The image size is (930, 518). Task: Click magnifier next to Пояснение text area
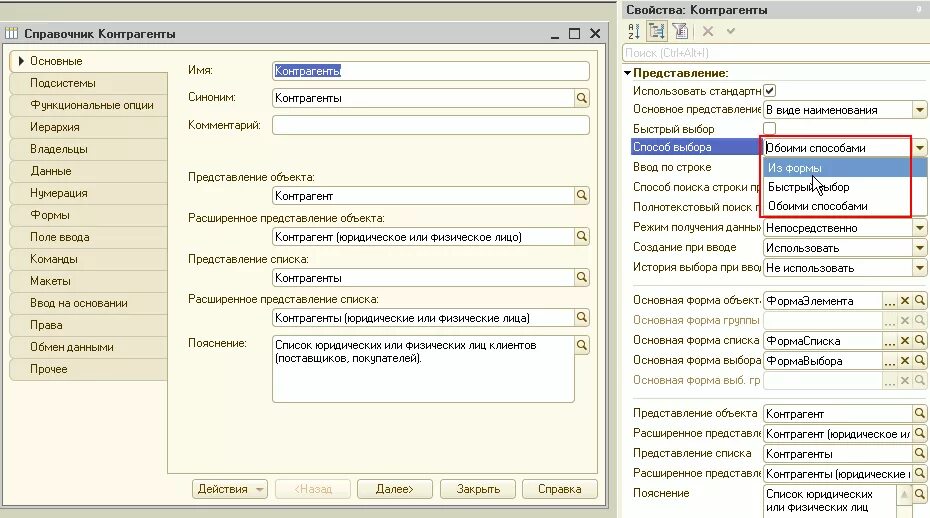582,345
